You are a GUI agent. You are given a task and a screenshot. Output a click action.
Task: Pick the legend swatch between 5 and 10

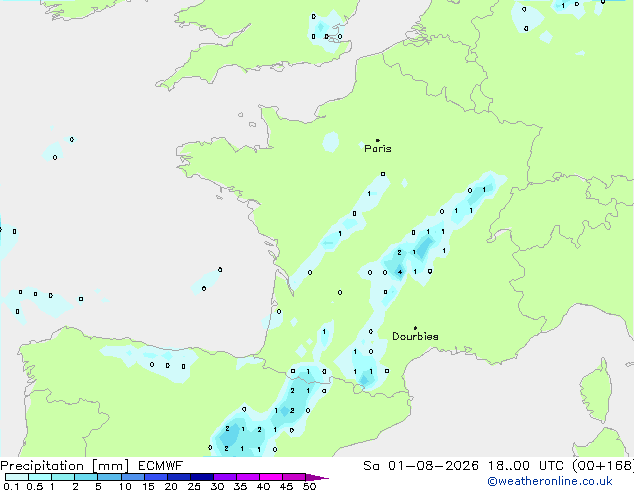109,477
